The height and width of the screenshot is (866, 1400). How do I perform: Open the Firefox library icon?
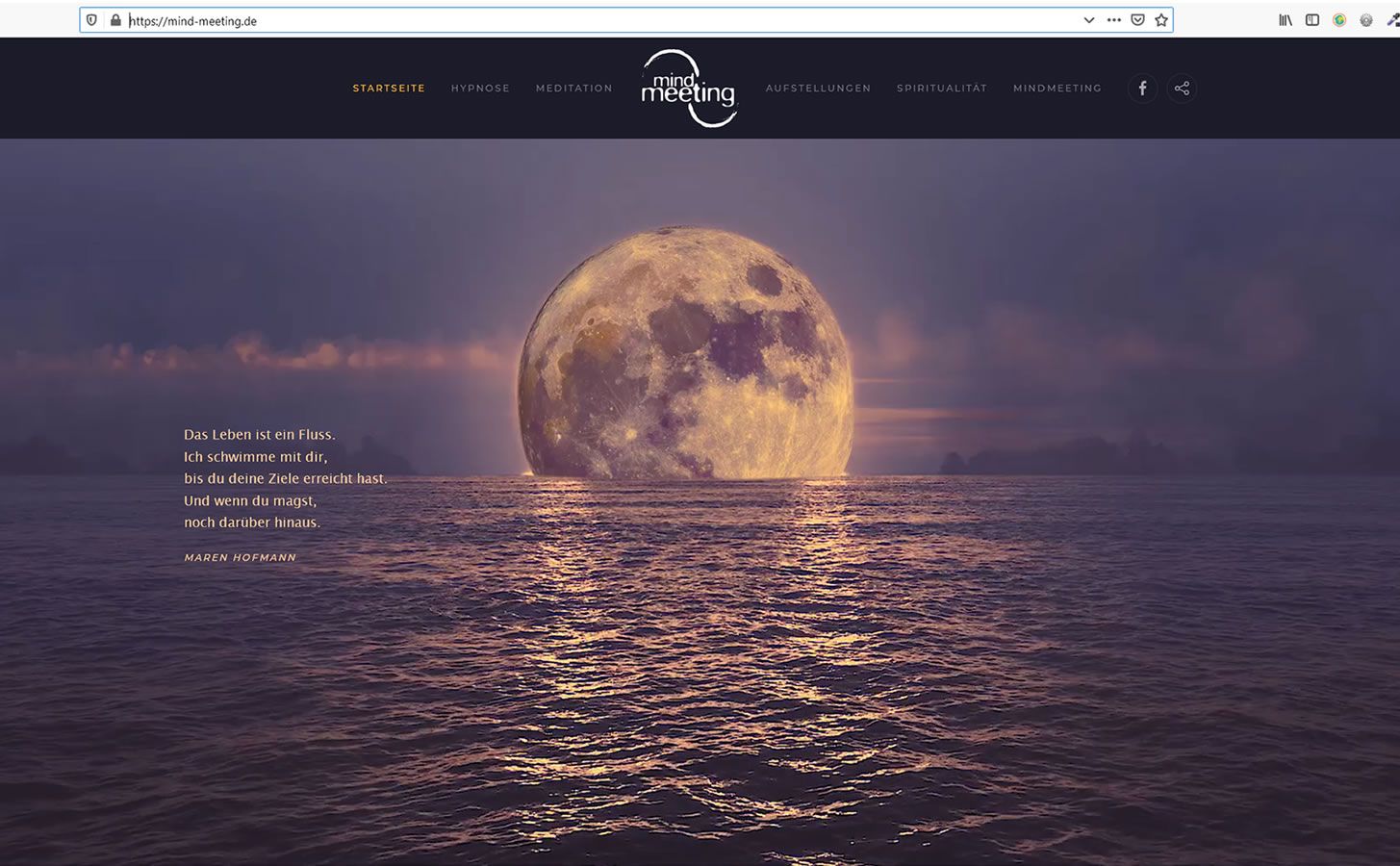pyautogui.click(x=1285, y=20)
